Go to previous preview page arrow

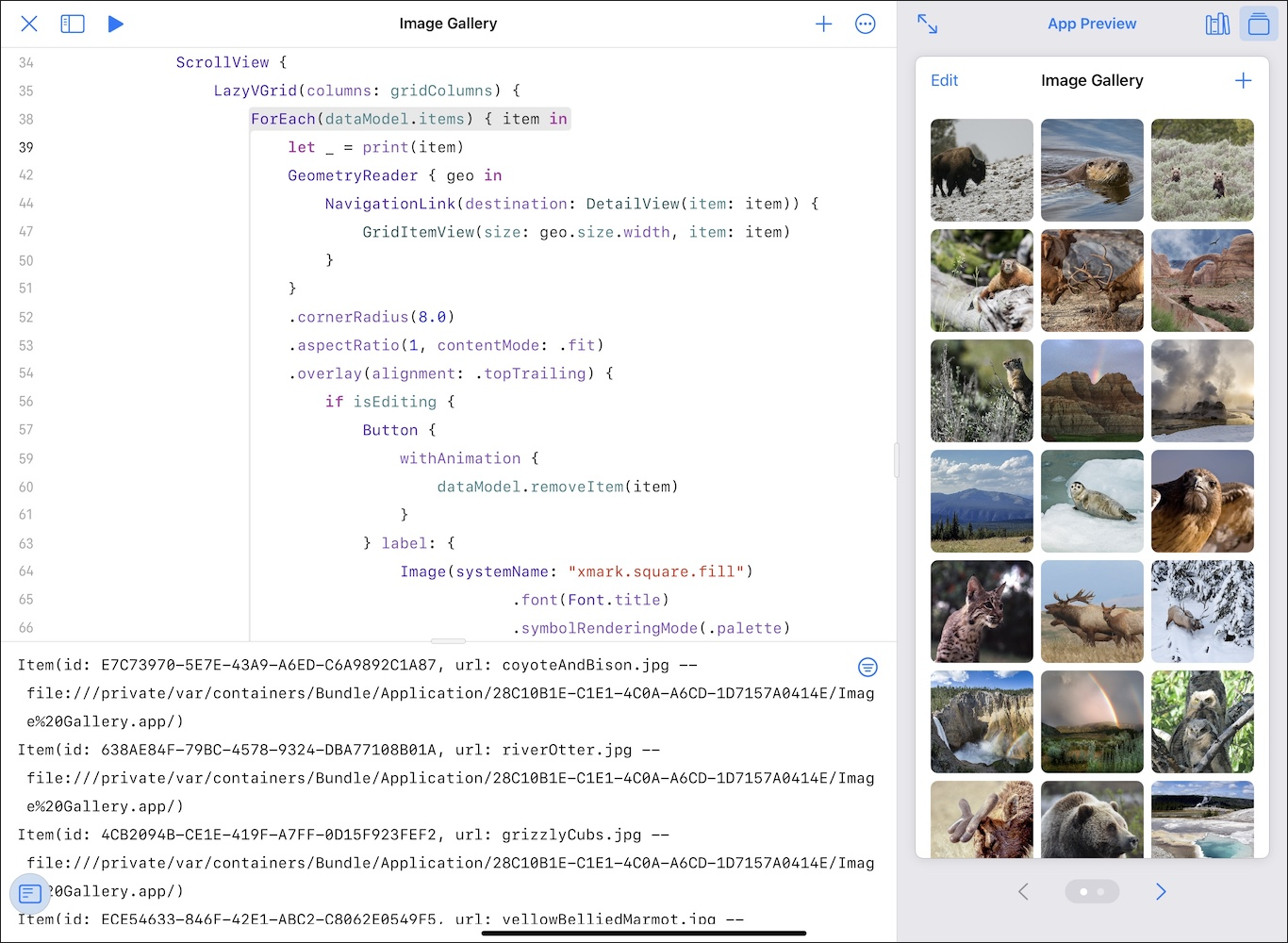tap(1023, 891)
